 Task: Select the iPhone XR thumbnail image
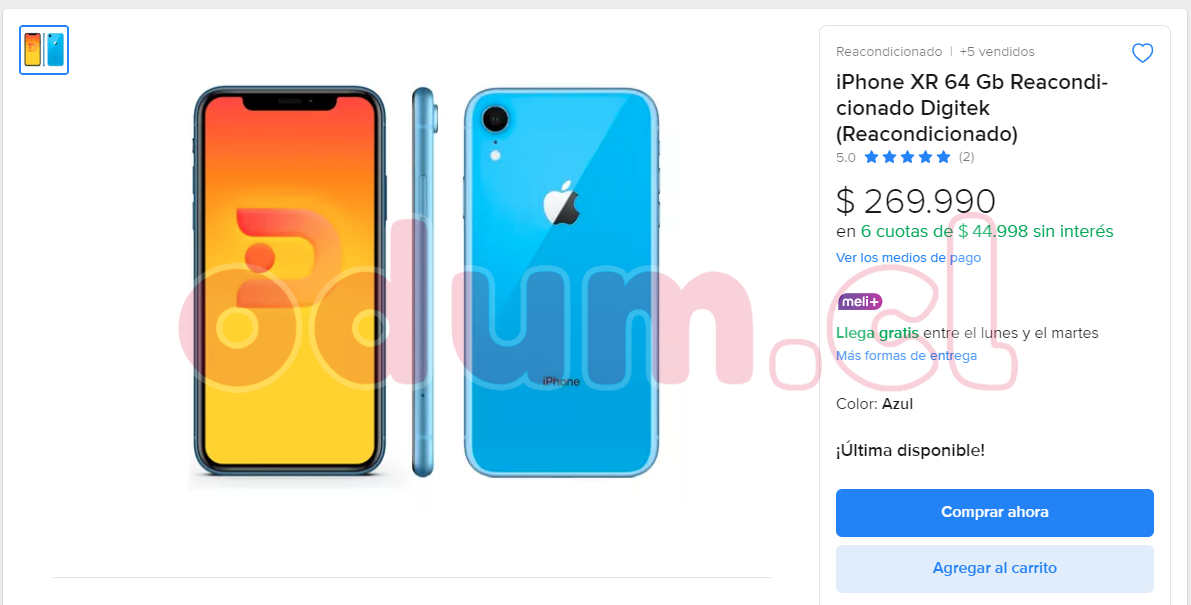44,50
